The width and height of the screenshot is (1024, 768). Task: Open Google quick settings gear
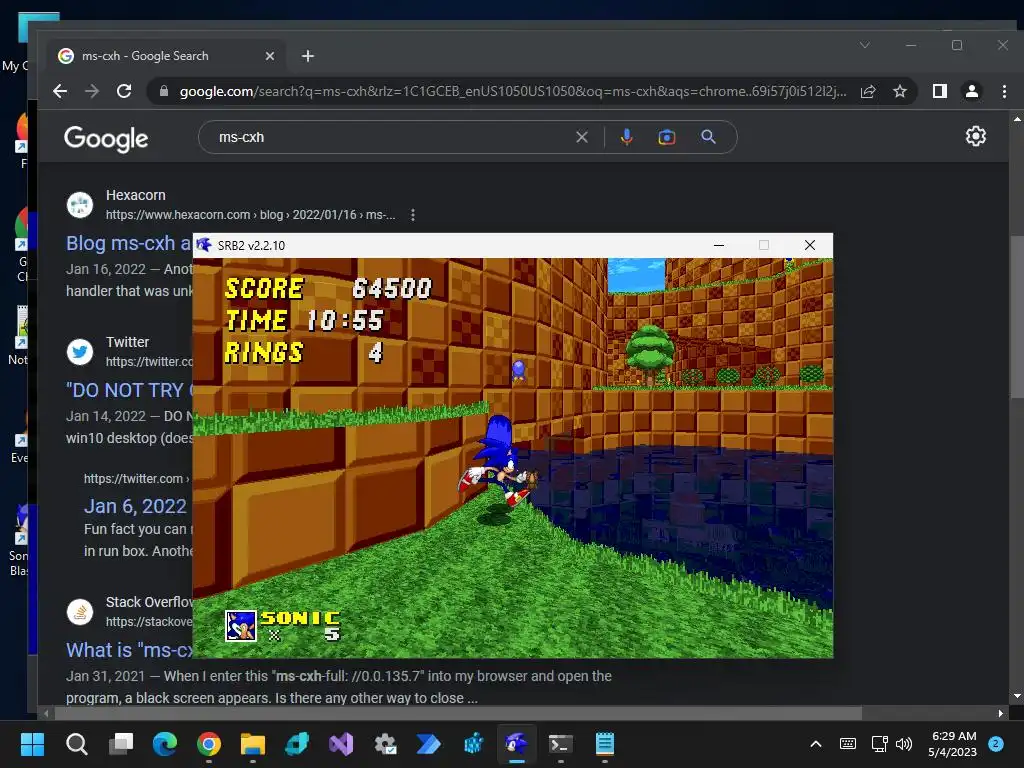coord(976,136)
